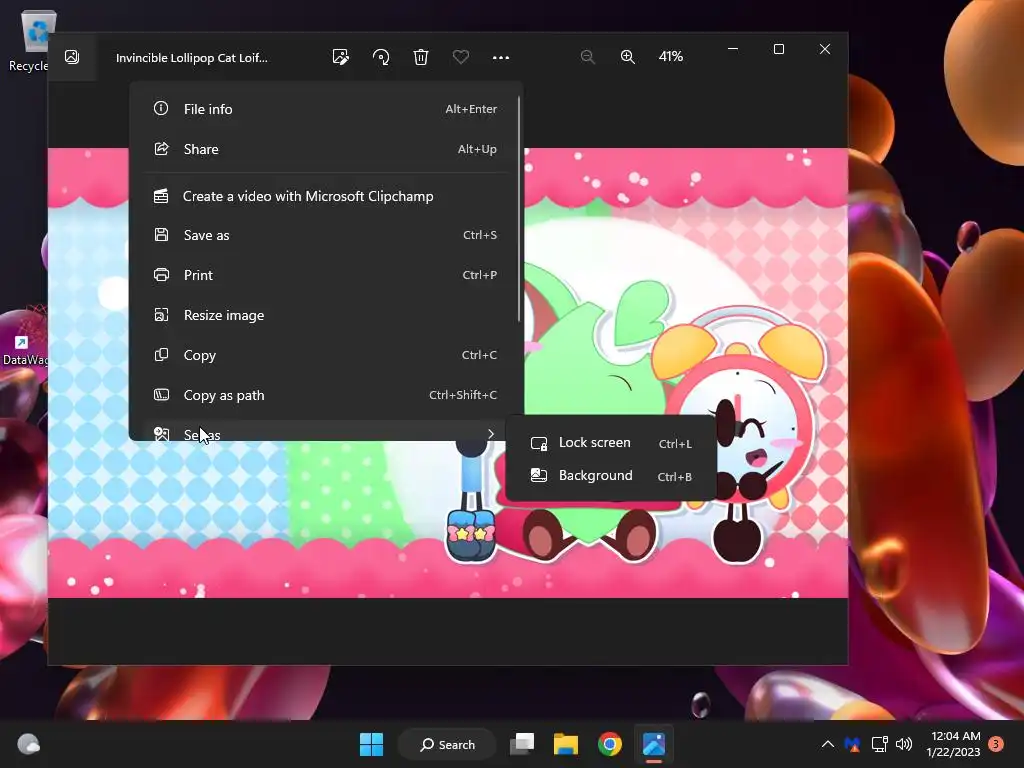Image resolution: width=1024 pixels, height=768 pixels.
Task: Launch File Explorer from taskbar
Action: click(566, 744)
